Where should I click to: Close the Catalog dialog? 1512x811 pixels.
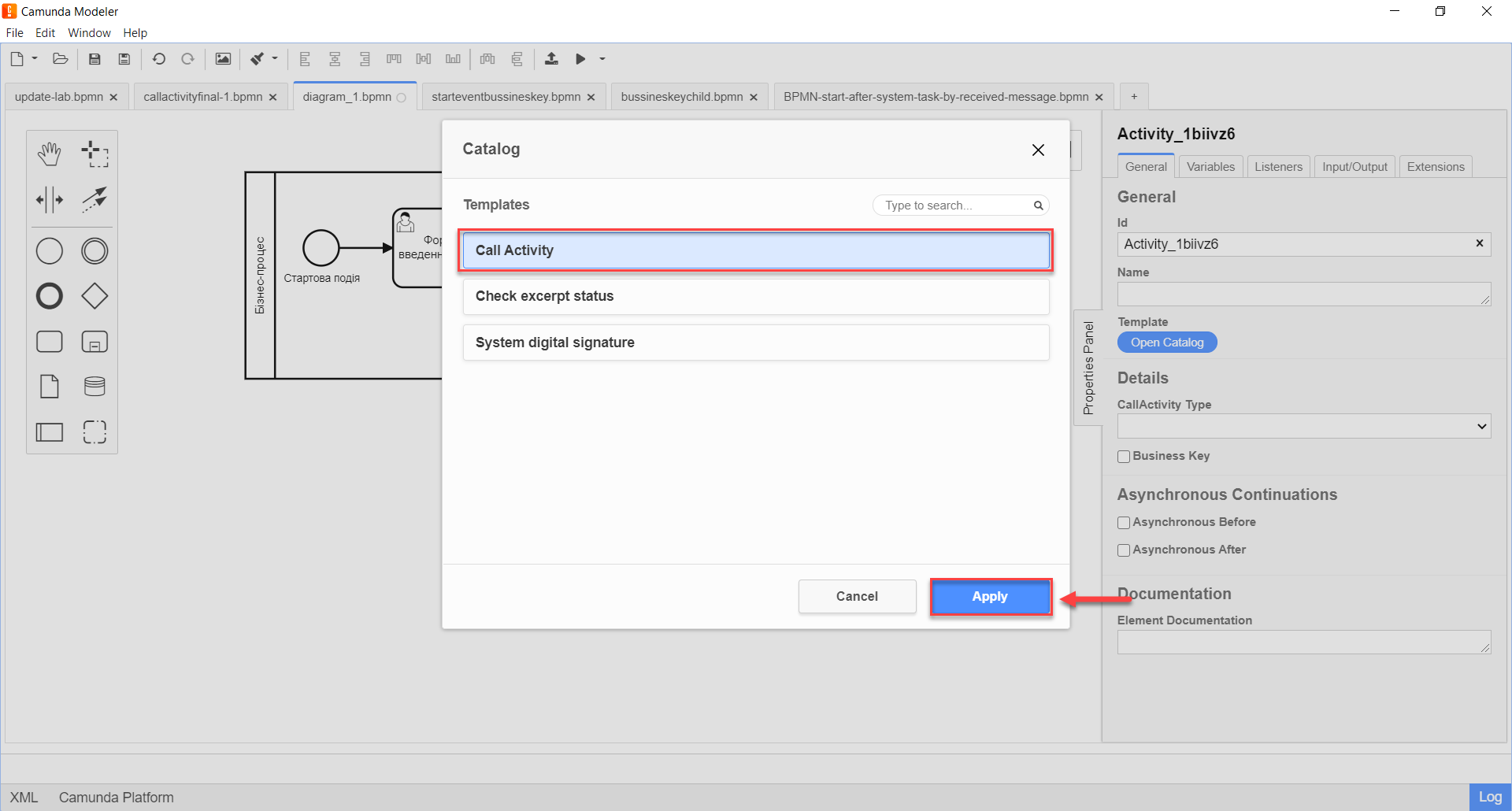pos(1038,150)
